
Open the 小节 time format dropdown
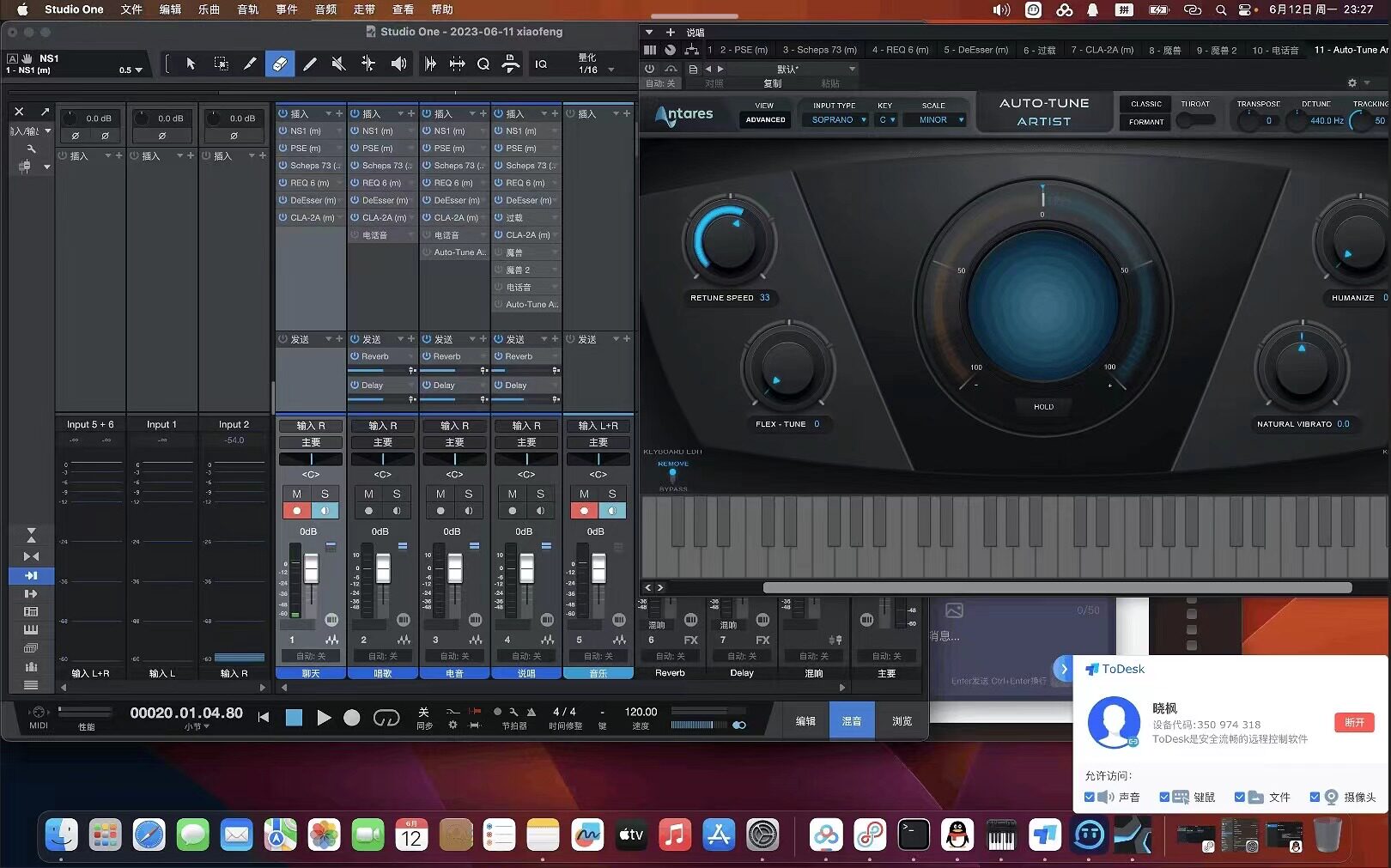pyautogui.click(x=197, y=726)
